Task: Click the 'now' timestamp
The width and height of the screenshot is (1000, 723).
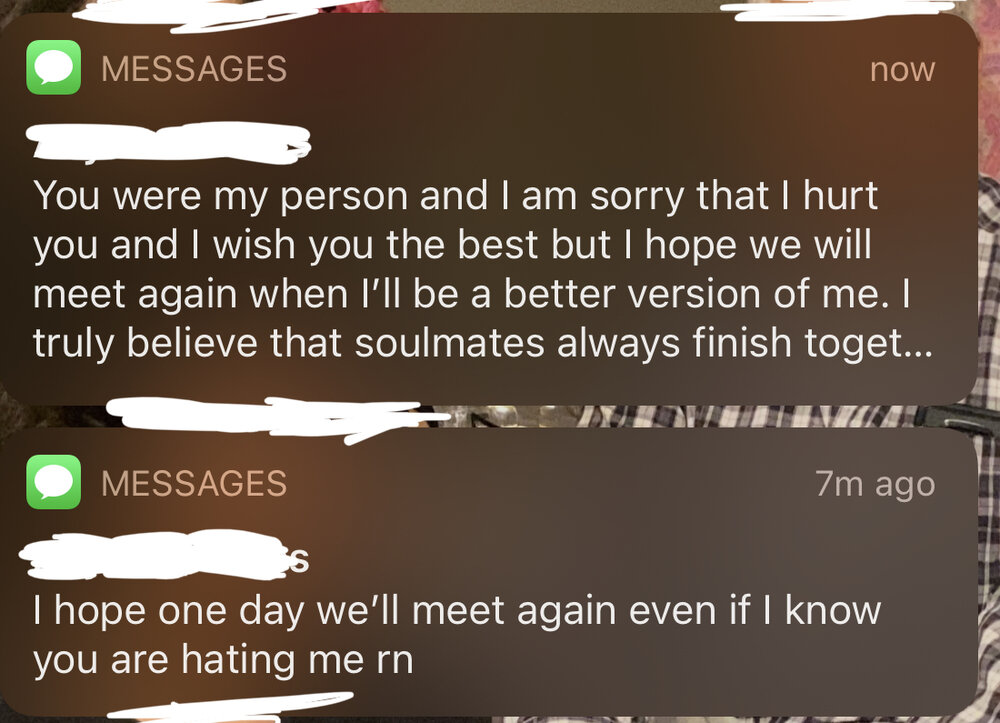Action: point(902,69)
